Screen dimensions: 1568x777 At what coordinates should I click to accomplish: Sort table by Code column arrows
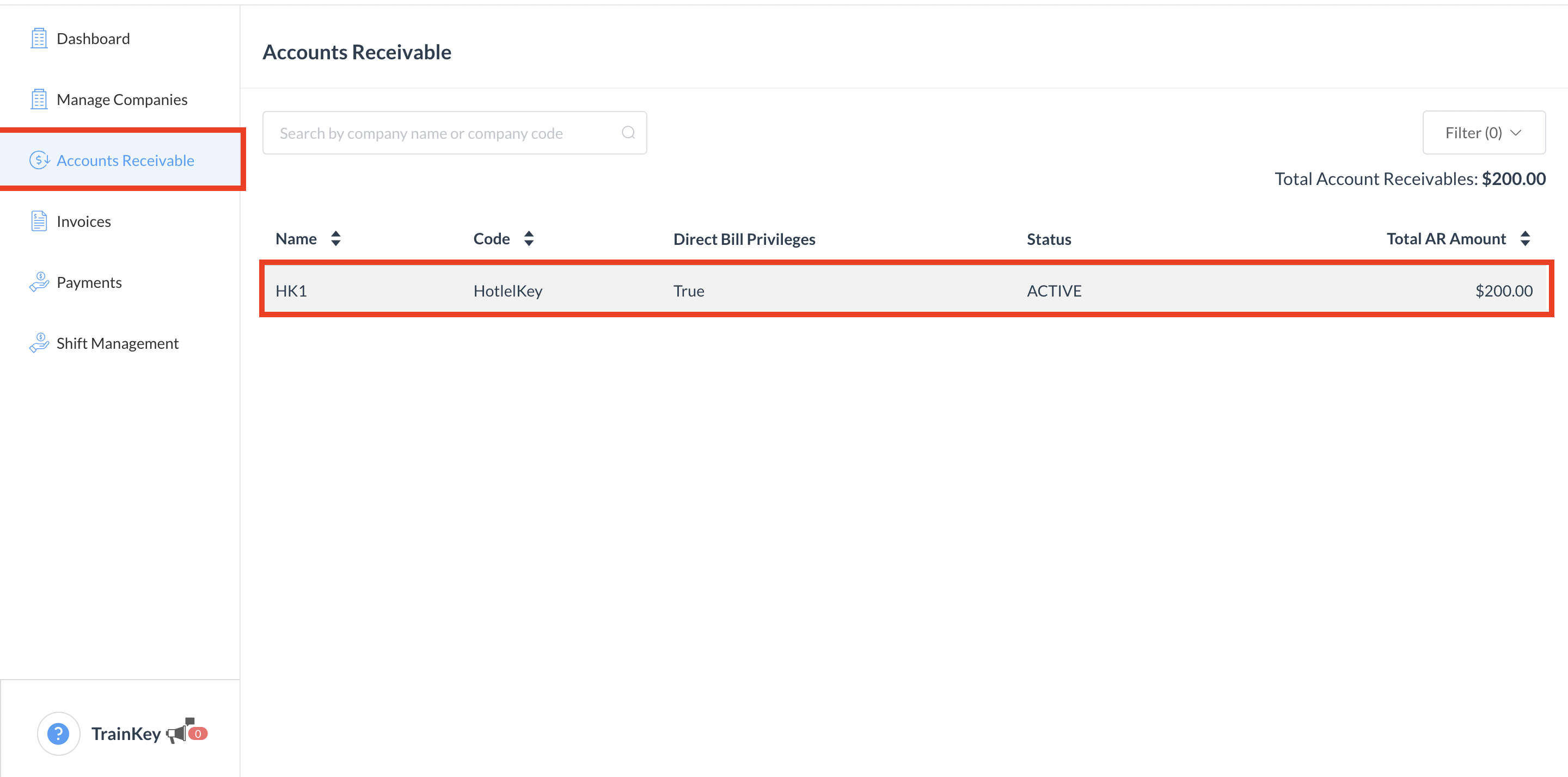(x=528, y=238)
